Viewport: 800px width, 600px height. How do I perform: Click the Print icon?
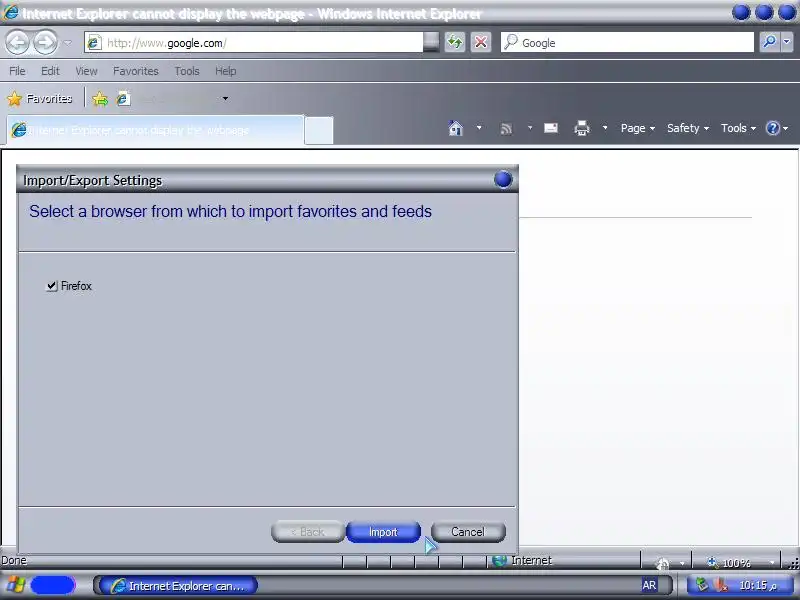[582, 128]
